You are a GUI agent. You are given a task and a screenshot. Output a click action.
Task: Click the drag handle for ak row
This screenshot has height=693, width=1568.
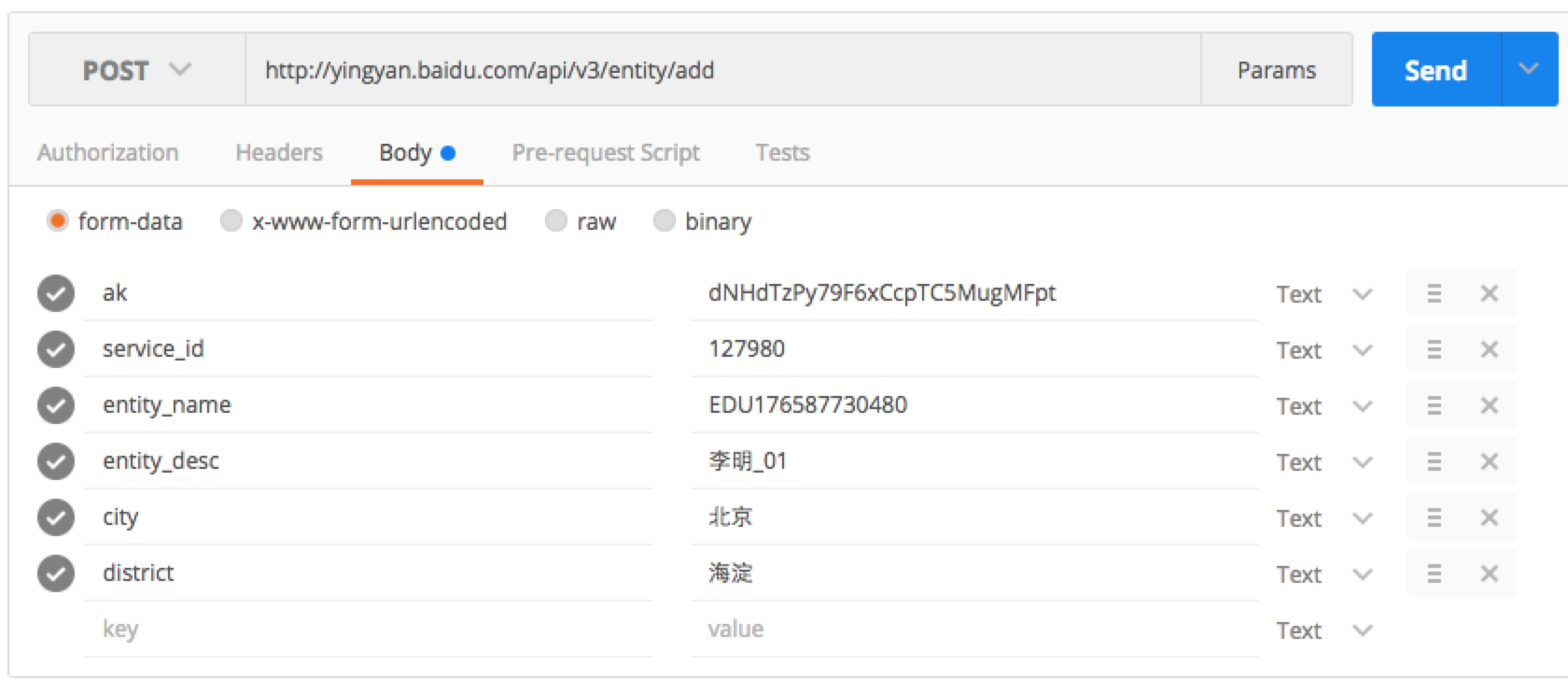[1435, 293]
